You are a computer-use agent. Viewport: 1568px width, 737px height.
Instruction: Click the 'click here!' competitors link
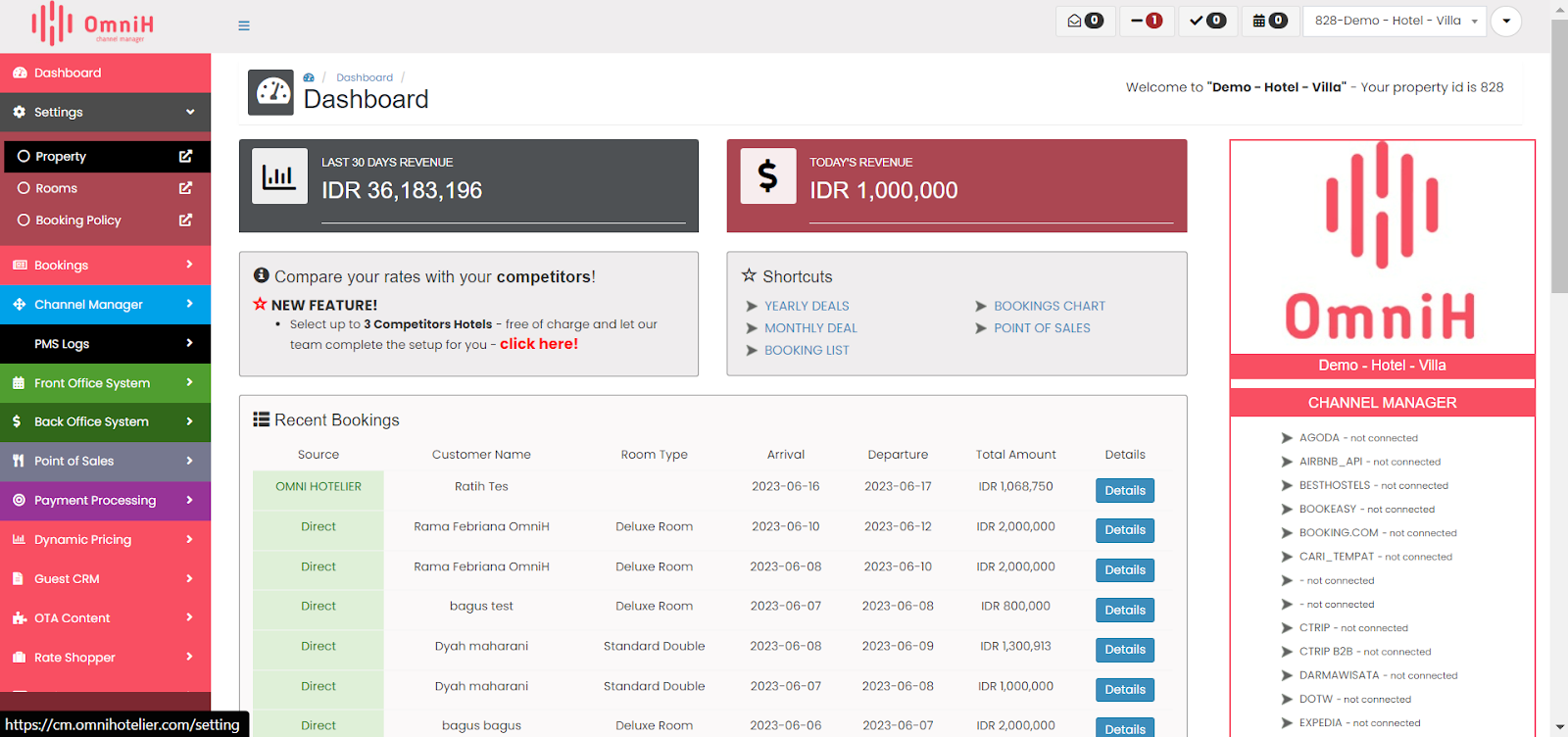click(539, 344)
